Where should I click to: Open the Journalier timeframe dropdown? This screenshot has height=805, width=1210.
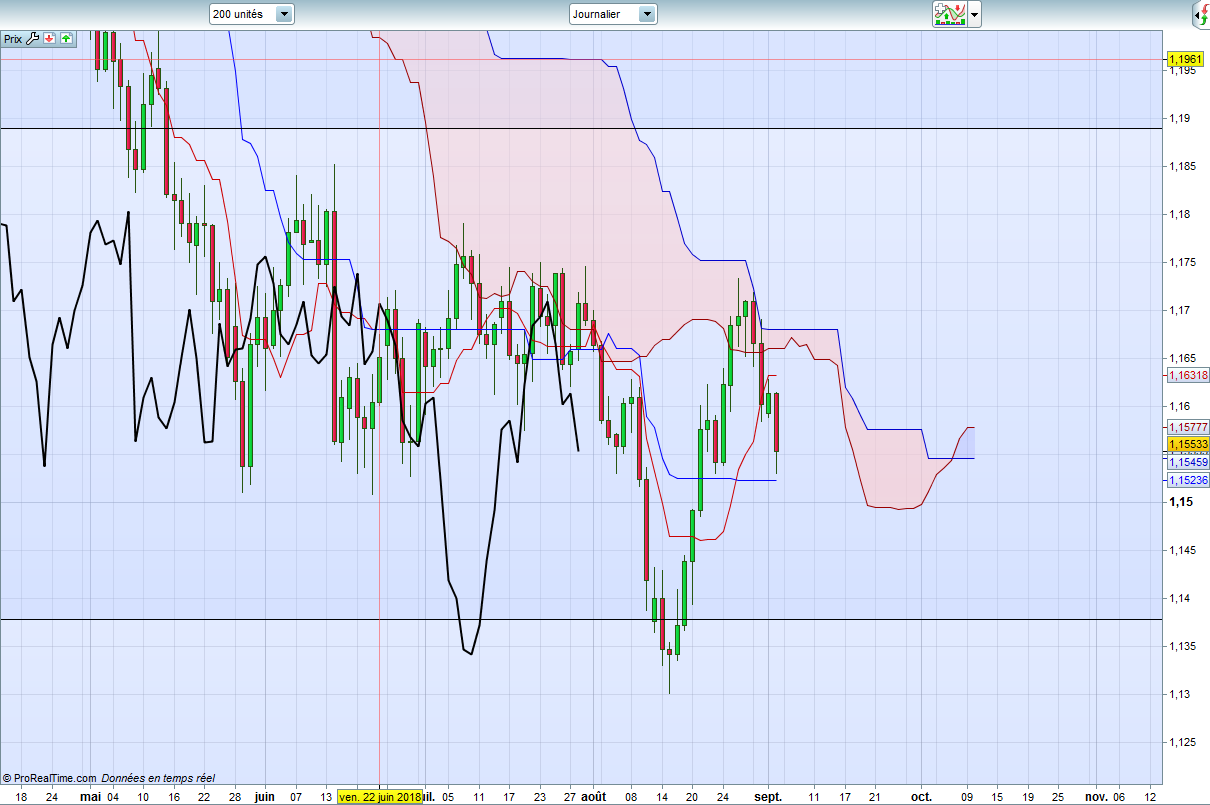pyautogui.click(x=612, y=14)
